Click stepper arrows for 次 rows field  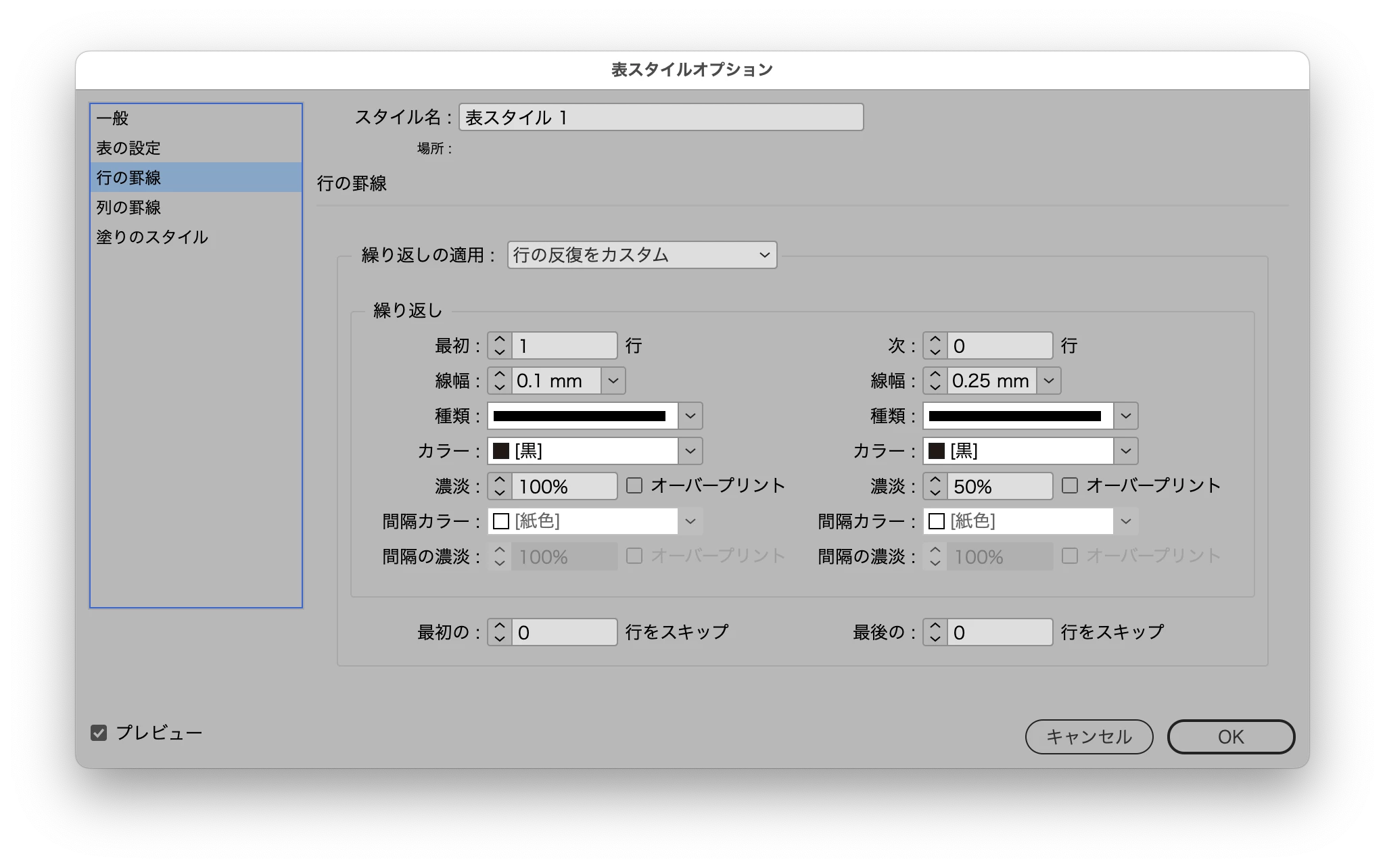(x=935, y=345)
